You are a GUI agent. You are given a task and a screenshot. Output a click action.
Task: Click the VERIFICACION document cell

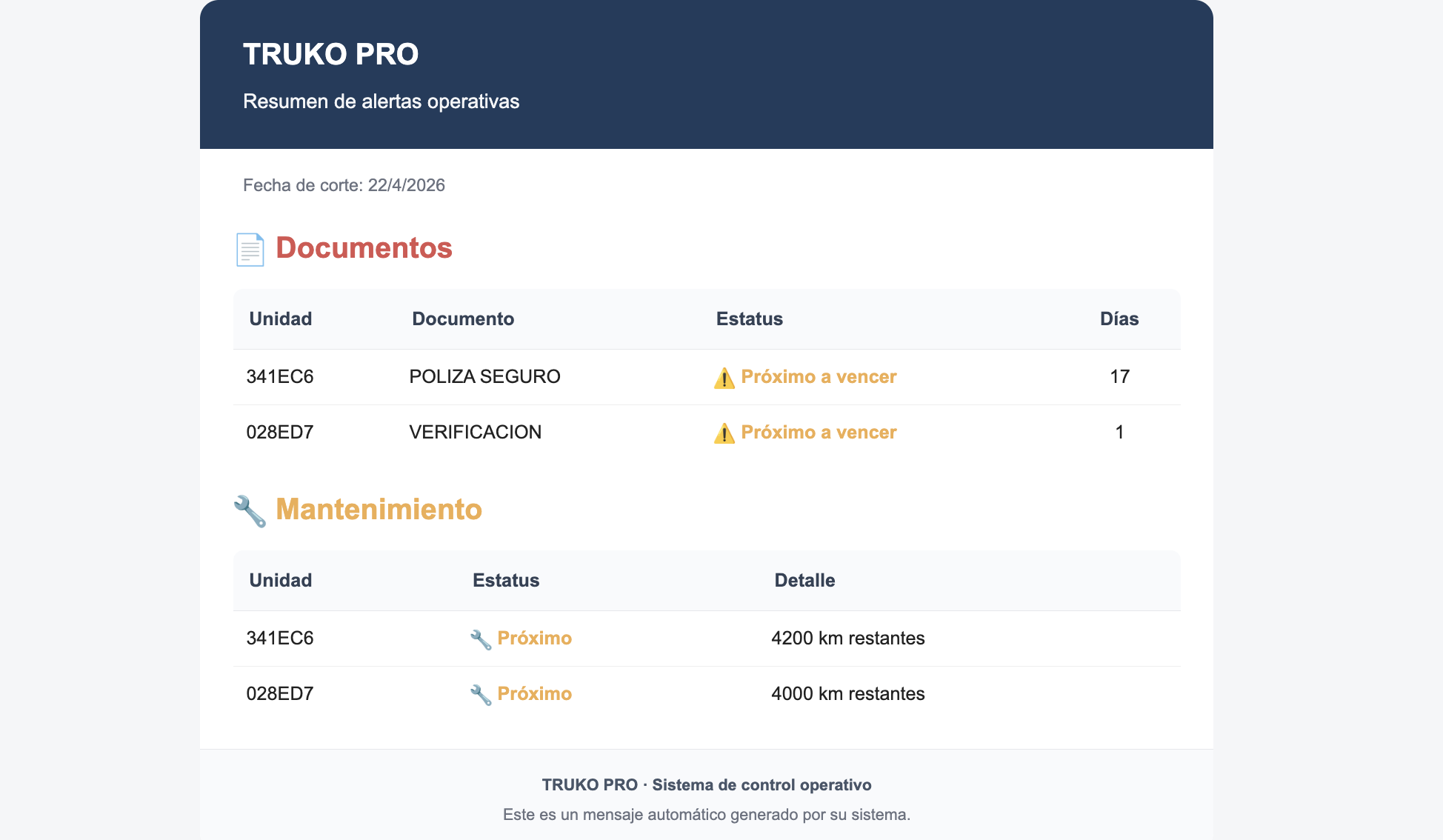click(475, 433)
